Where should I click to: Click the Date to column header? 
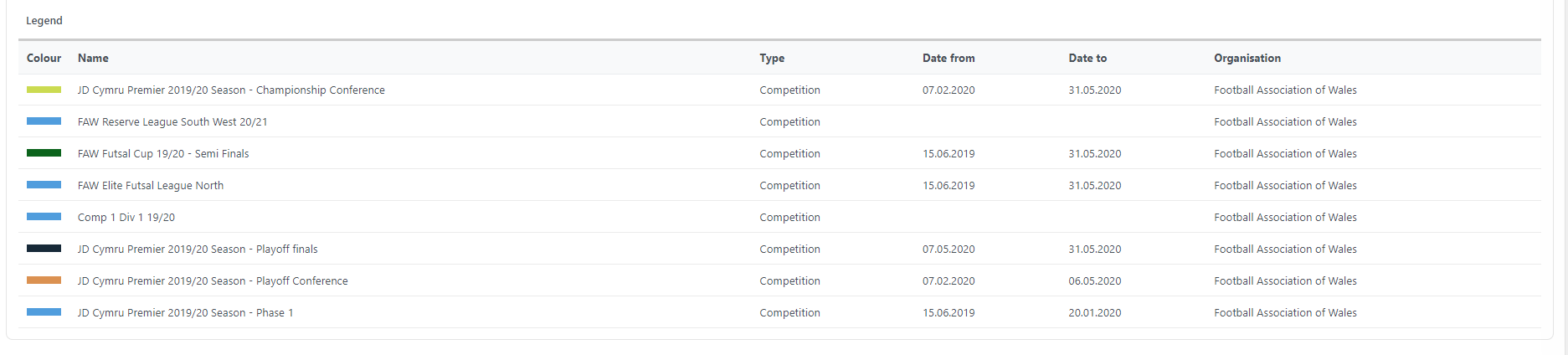click(1087, 59)
